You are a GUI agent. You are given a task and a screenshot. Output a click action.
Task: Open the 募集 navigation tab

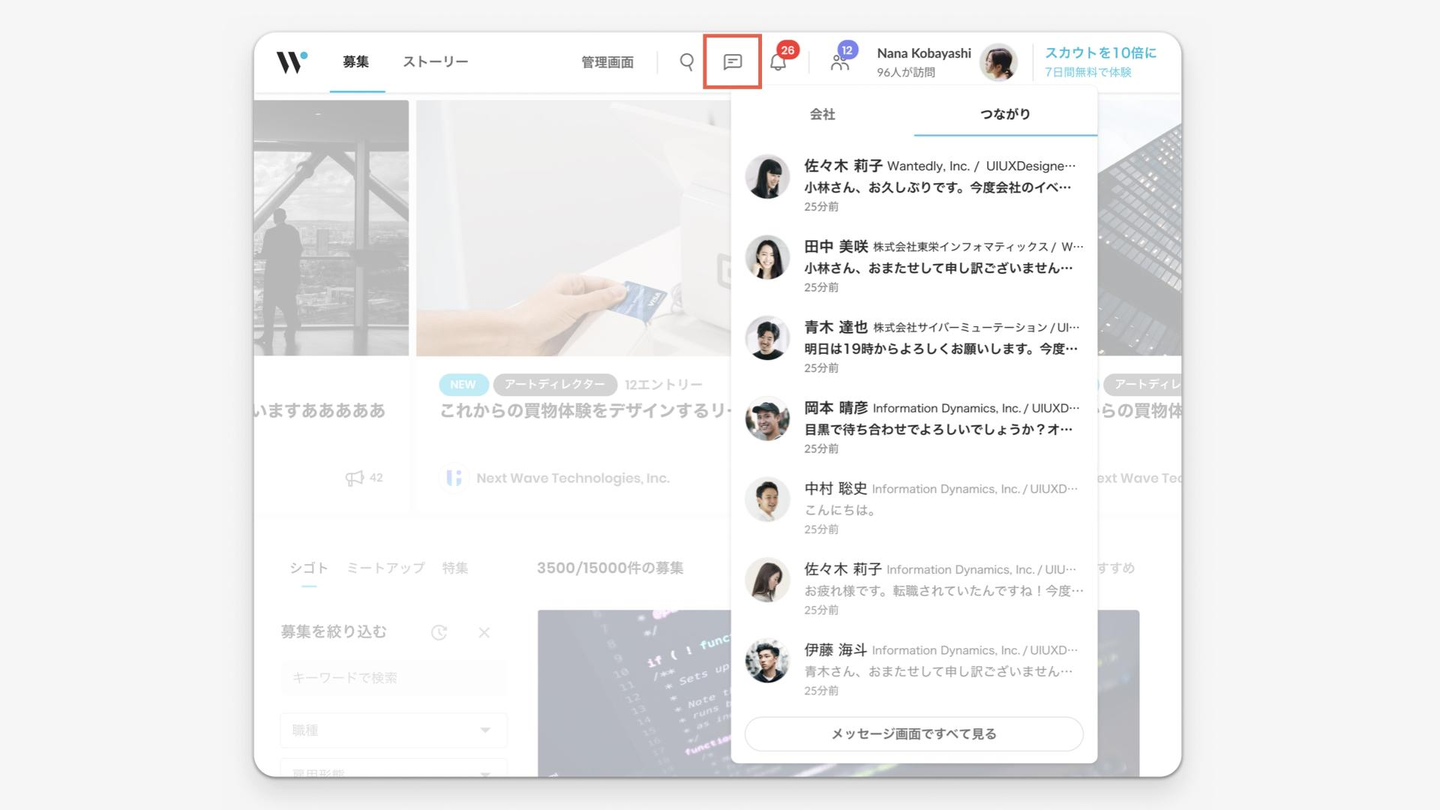click(x=356, y=62)
